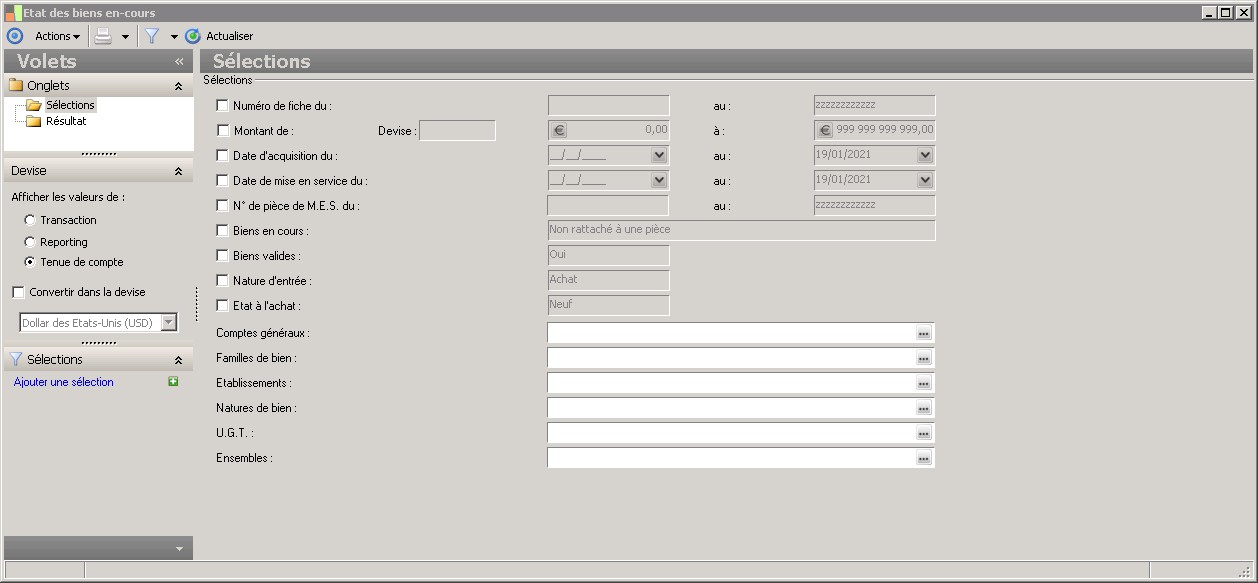Select the Résultat tree item

[x=66, y=121]
